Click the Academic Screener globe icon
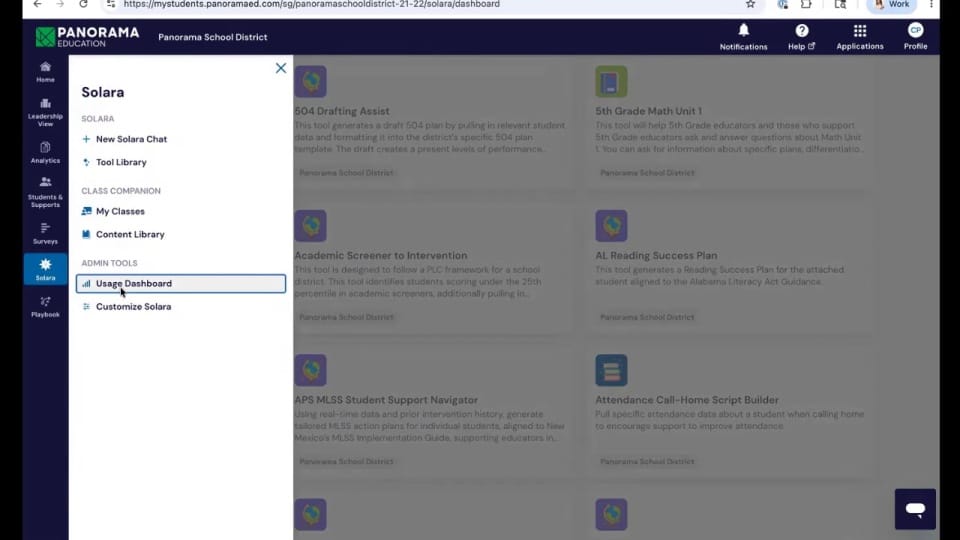The width and height of the screenshot is (960, 540). pyautogui.click(x=310, y=226)
